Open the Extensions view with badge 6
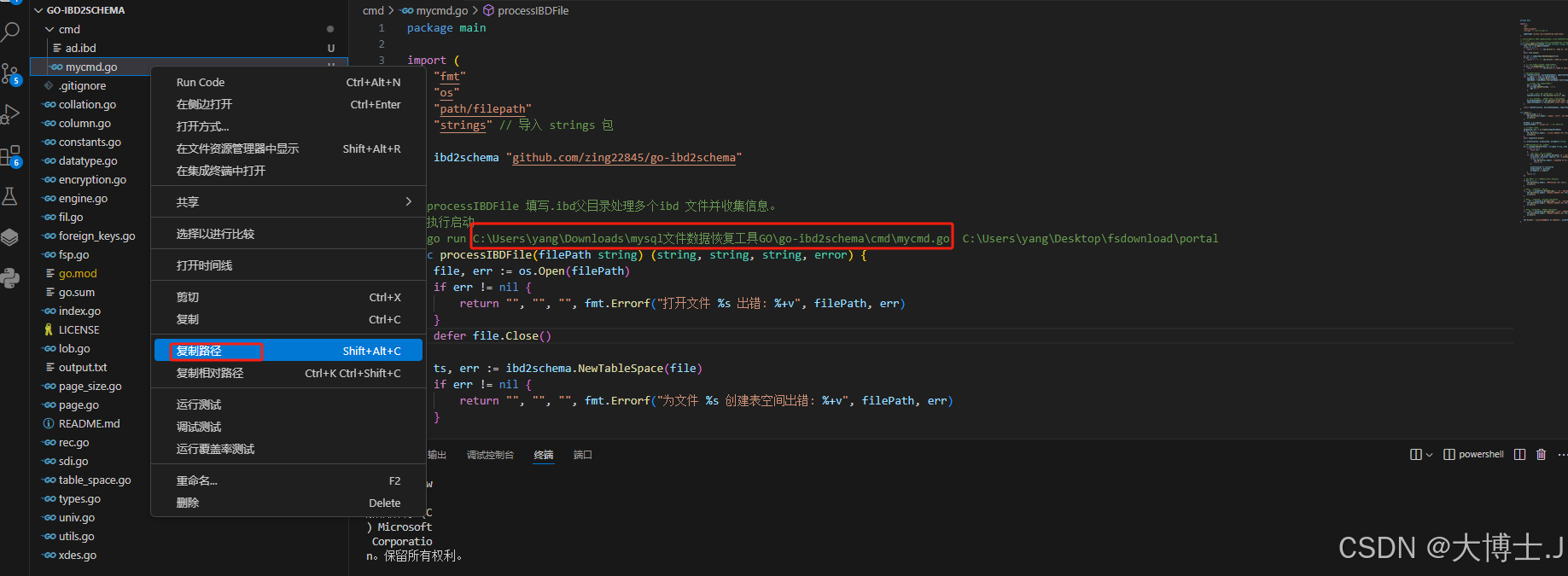This screenshot has height=576, width=1568. click(x=10, y=155)
